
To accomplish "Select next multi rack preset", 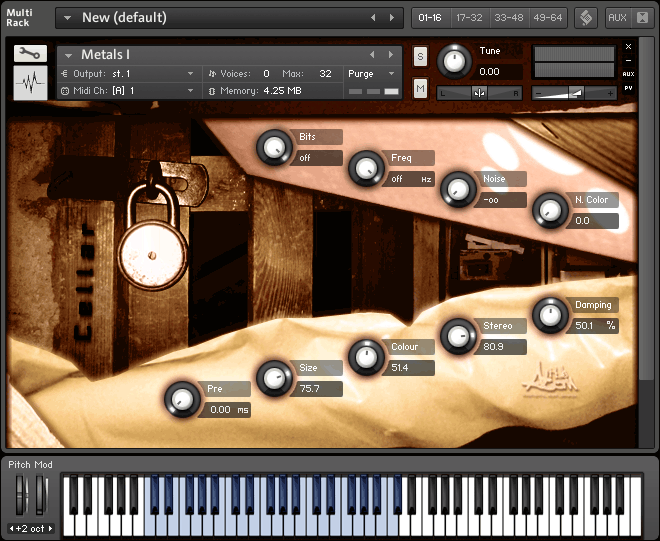I will coord(392,18).
